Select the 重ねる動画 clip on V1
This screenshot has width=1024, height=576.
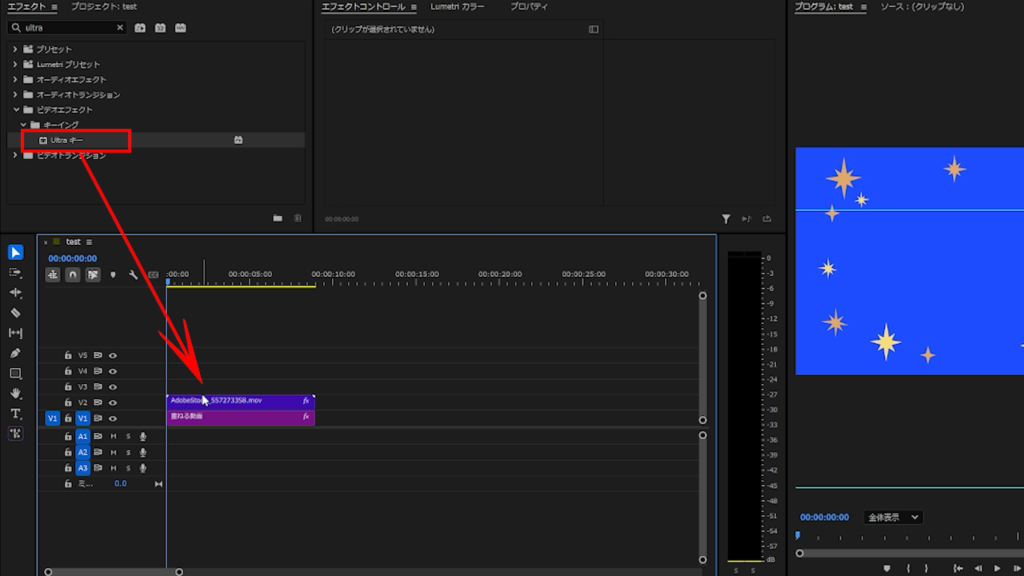point(241,417)
